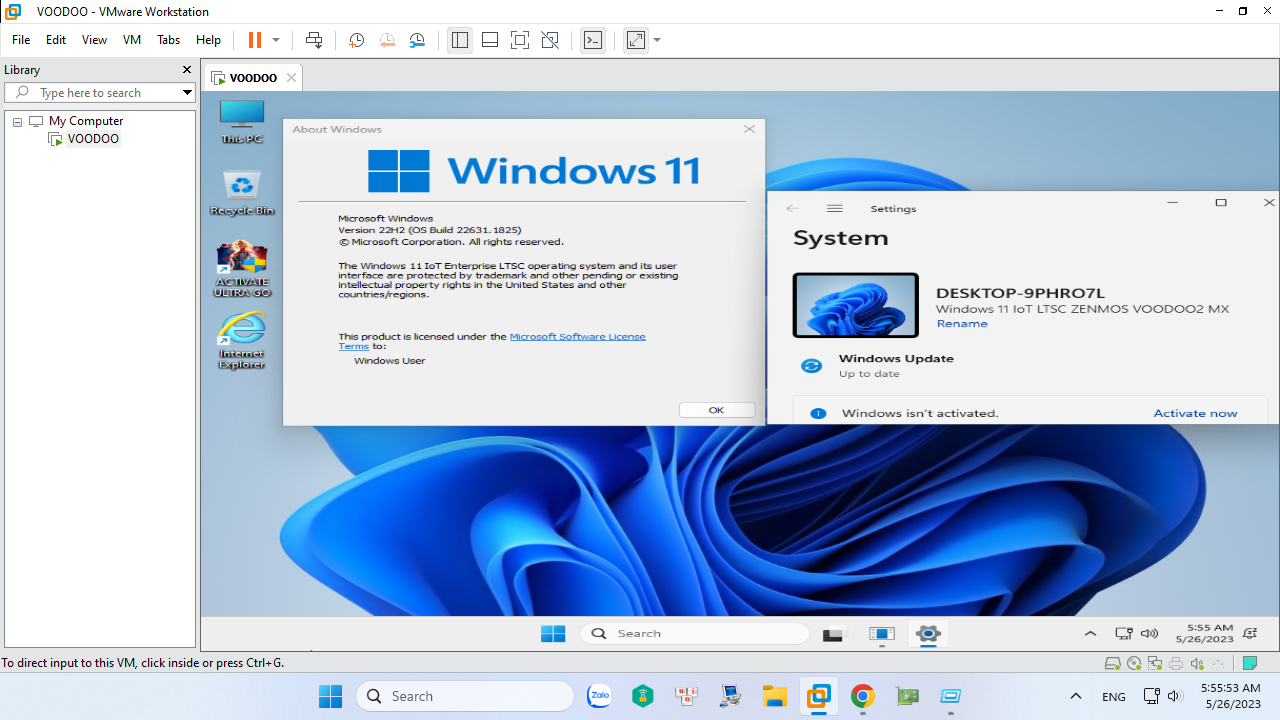
Task: Click the VMware printer status icon
Action: (1176, 663)
